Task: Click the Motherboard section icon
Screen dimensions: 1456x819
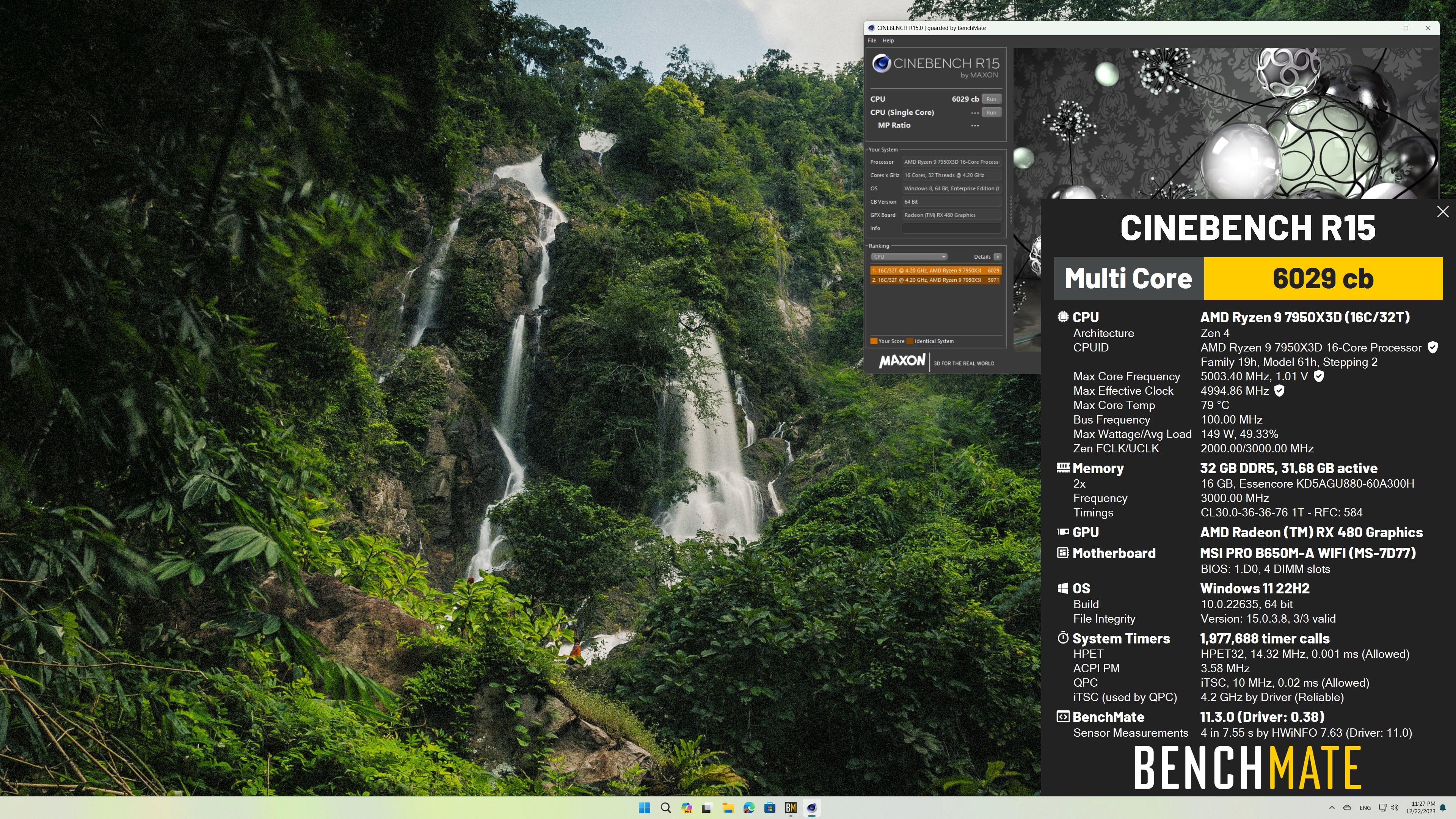Action: [x=1063, y=553]
